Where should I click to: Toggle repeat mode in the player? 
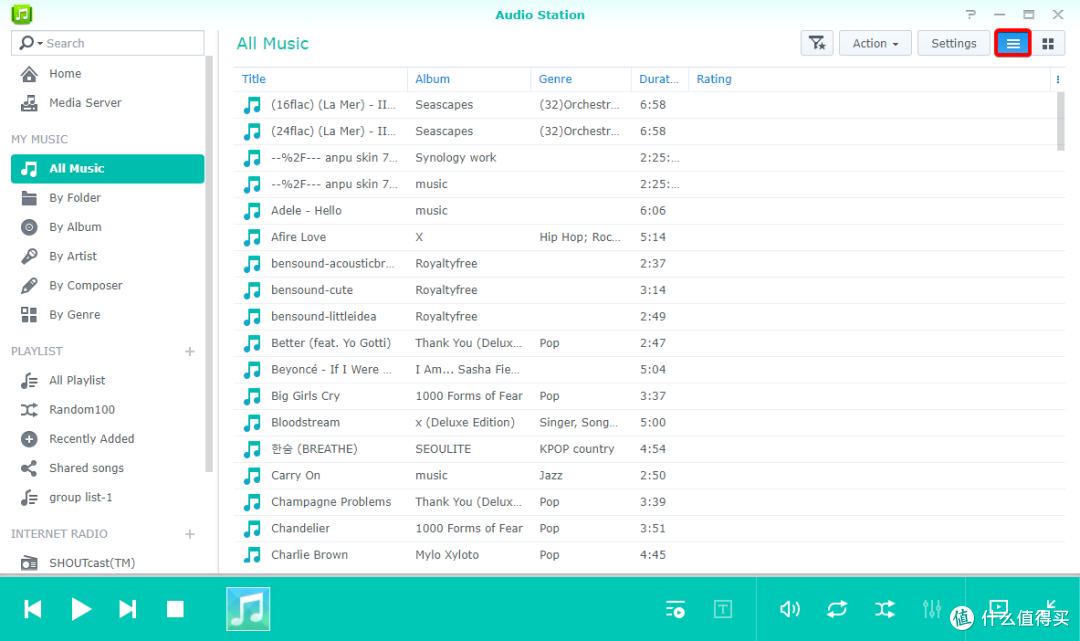click(x=837, y=609)
